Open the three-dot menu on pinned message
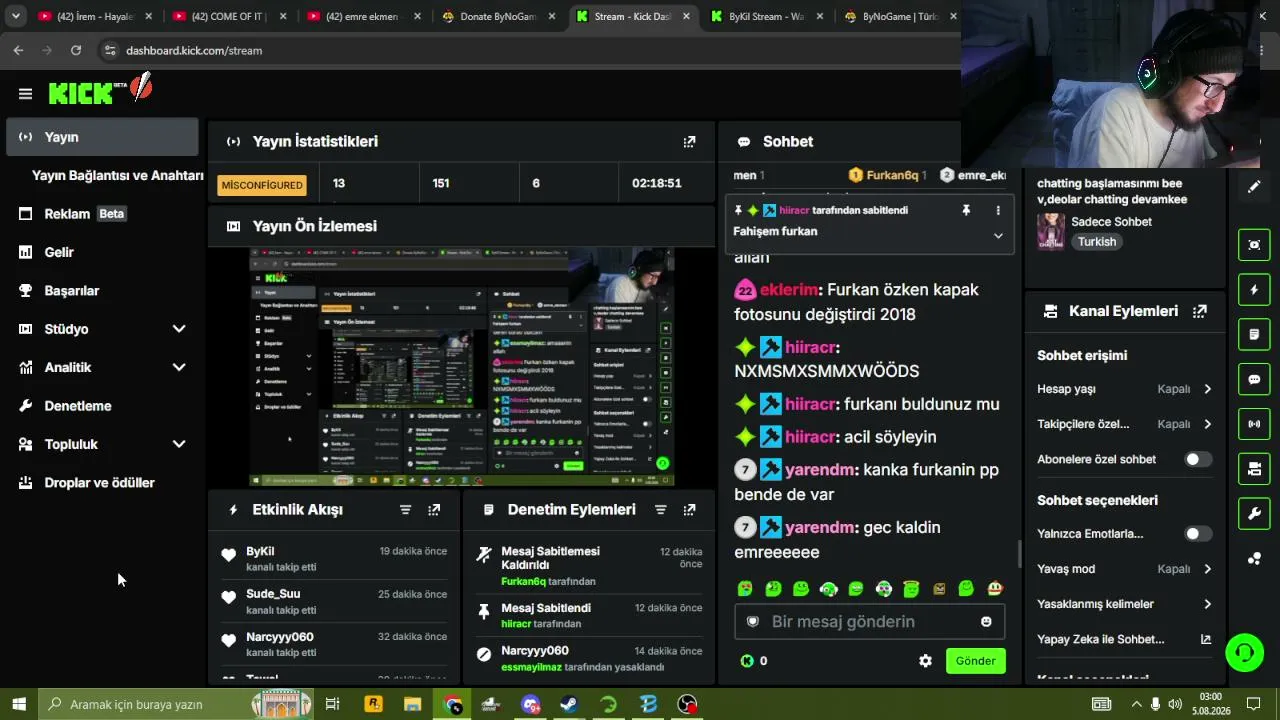The image size is (1280, 720). pyautogui.click(x=997, y=211)
